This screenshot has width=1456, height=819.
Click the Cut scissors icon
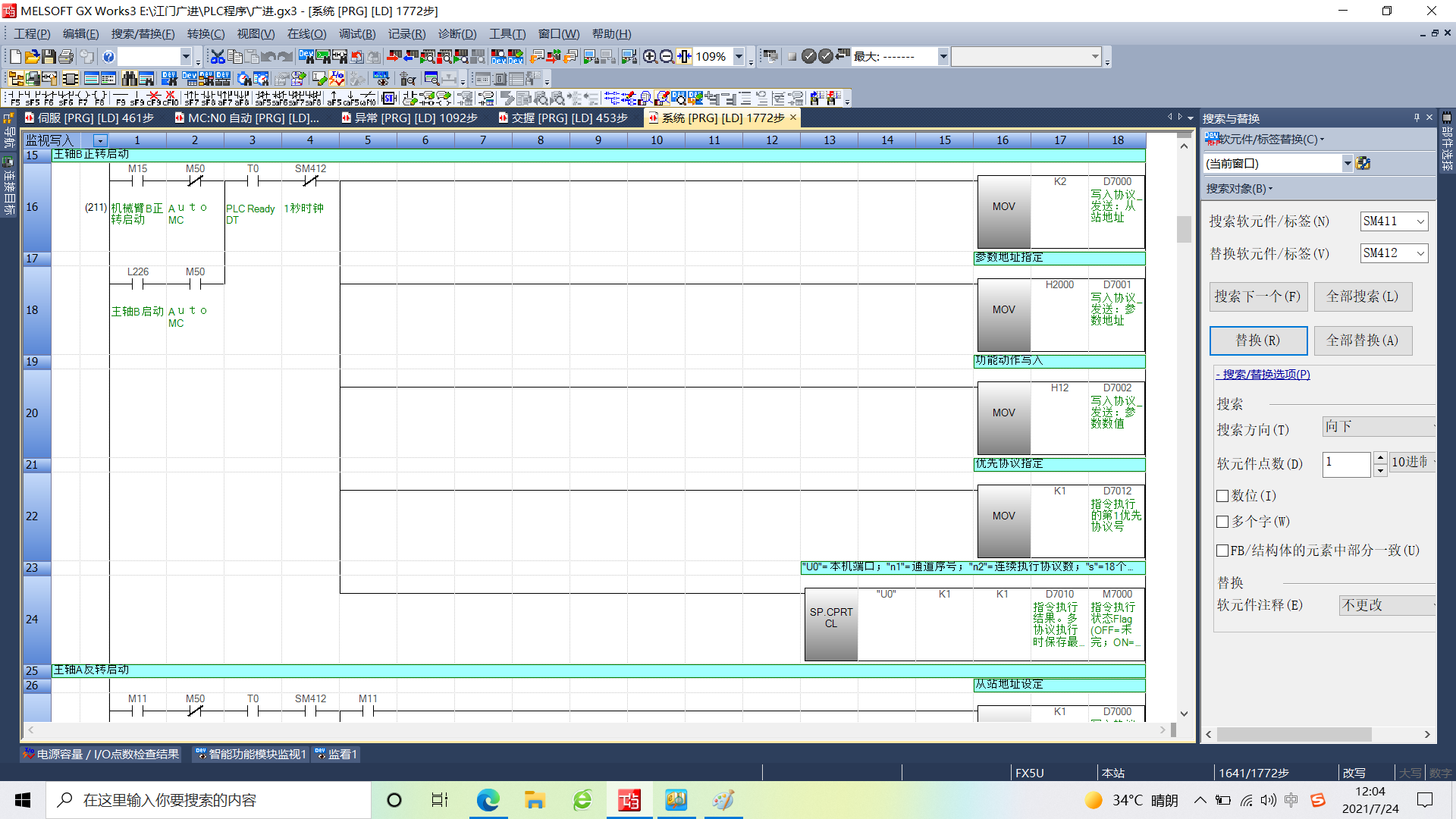point(218,56)
